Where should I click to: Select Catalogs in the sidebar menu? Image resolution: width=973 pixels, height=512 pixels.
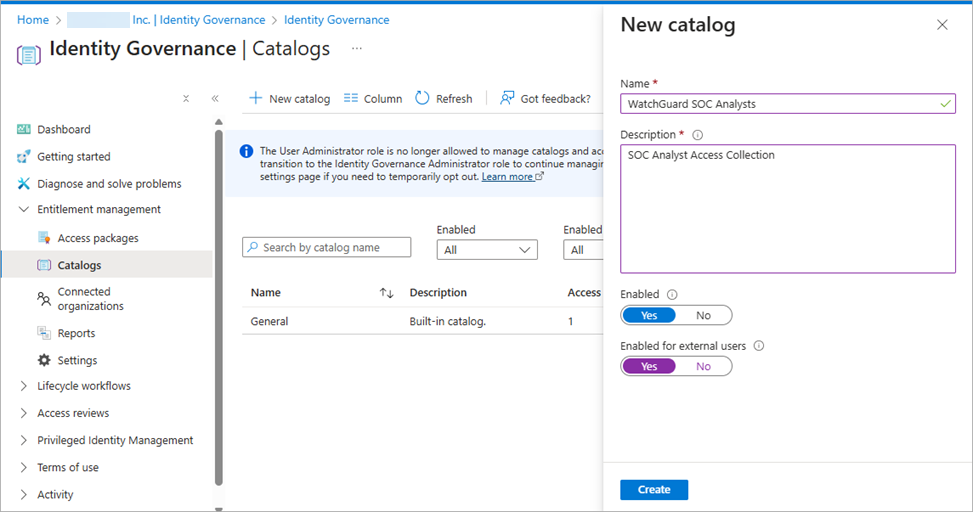(x=79, y=265)
